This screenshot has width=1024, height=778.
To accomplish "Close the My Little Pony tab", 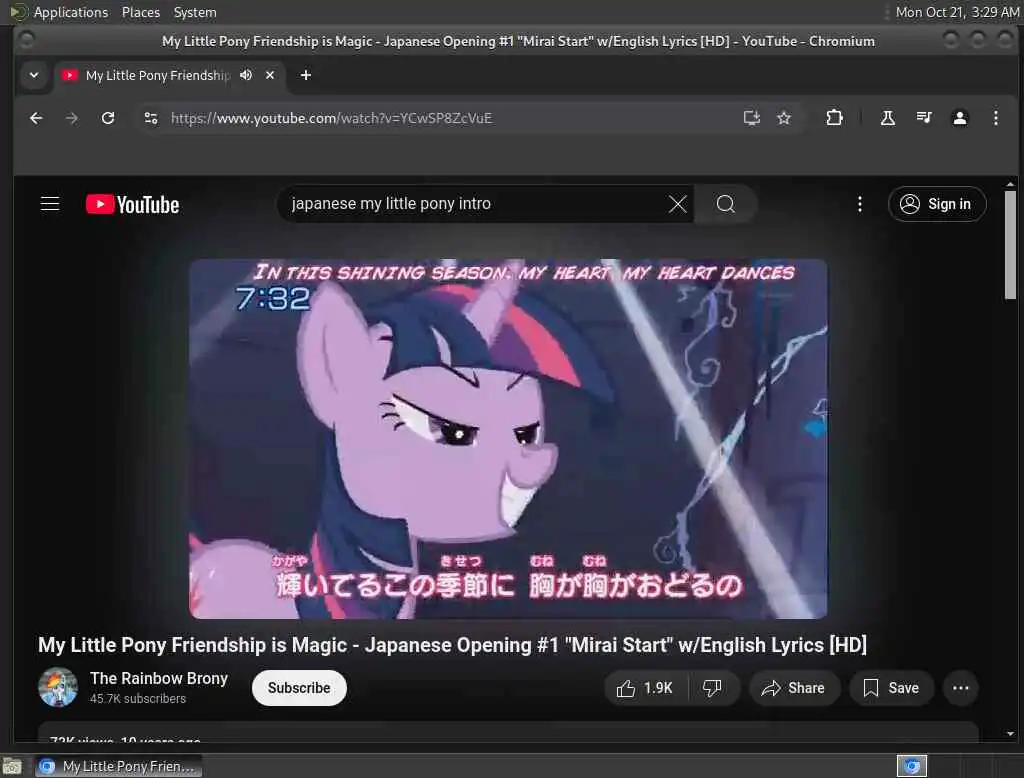I will pyautogui.click(x=270, y=75).
